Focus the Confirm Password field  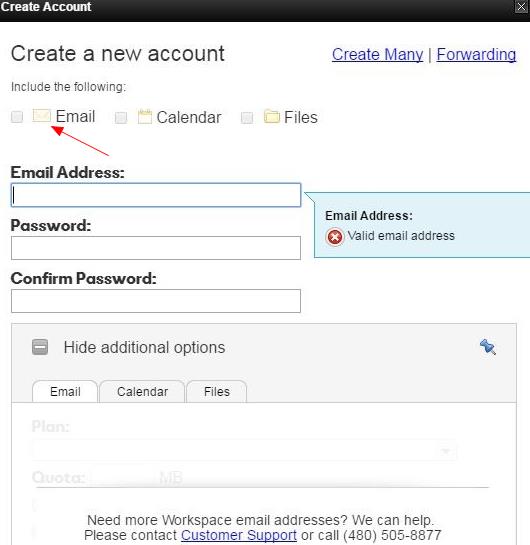[x=156, y=301]
